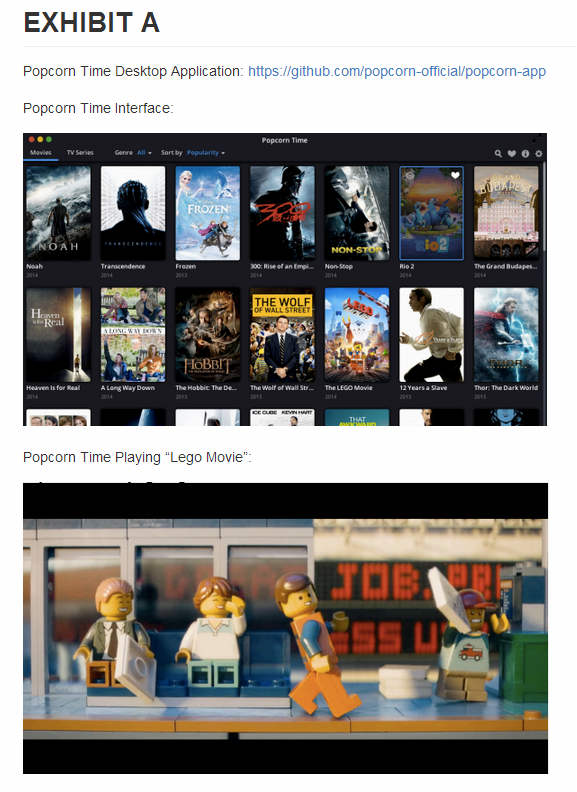The height and width of the screenshot is (792, 577).
Task: Click the "12 Years a Slave" title text
Action: point(423,388)
